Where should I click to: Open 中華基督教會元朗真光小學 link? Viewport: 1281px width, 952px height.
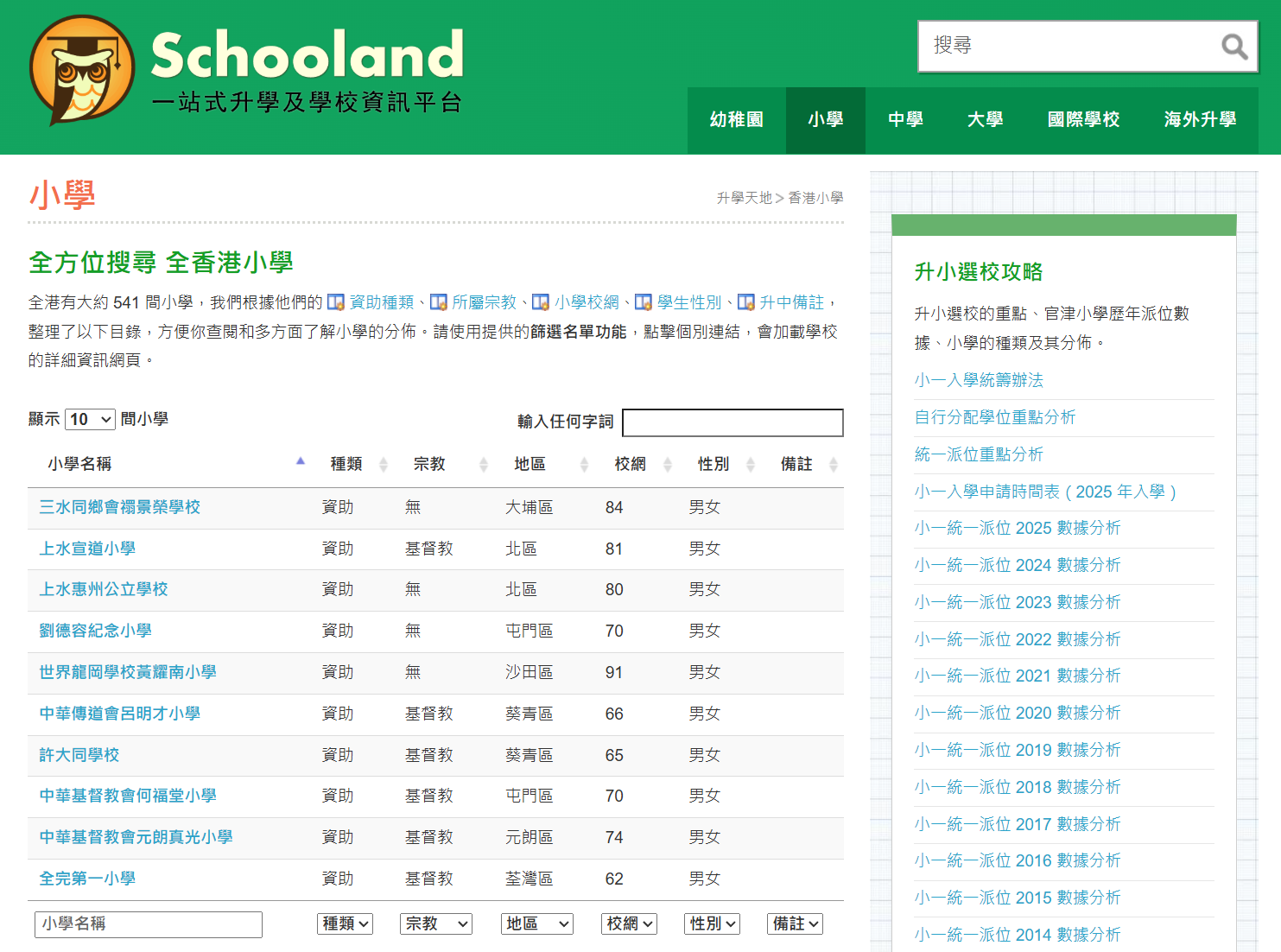pos(136,837)
